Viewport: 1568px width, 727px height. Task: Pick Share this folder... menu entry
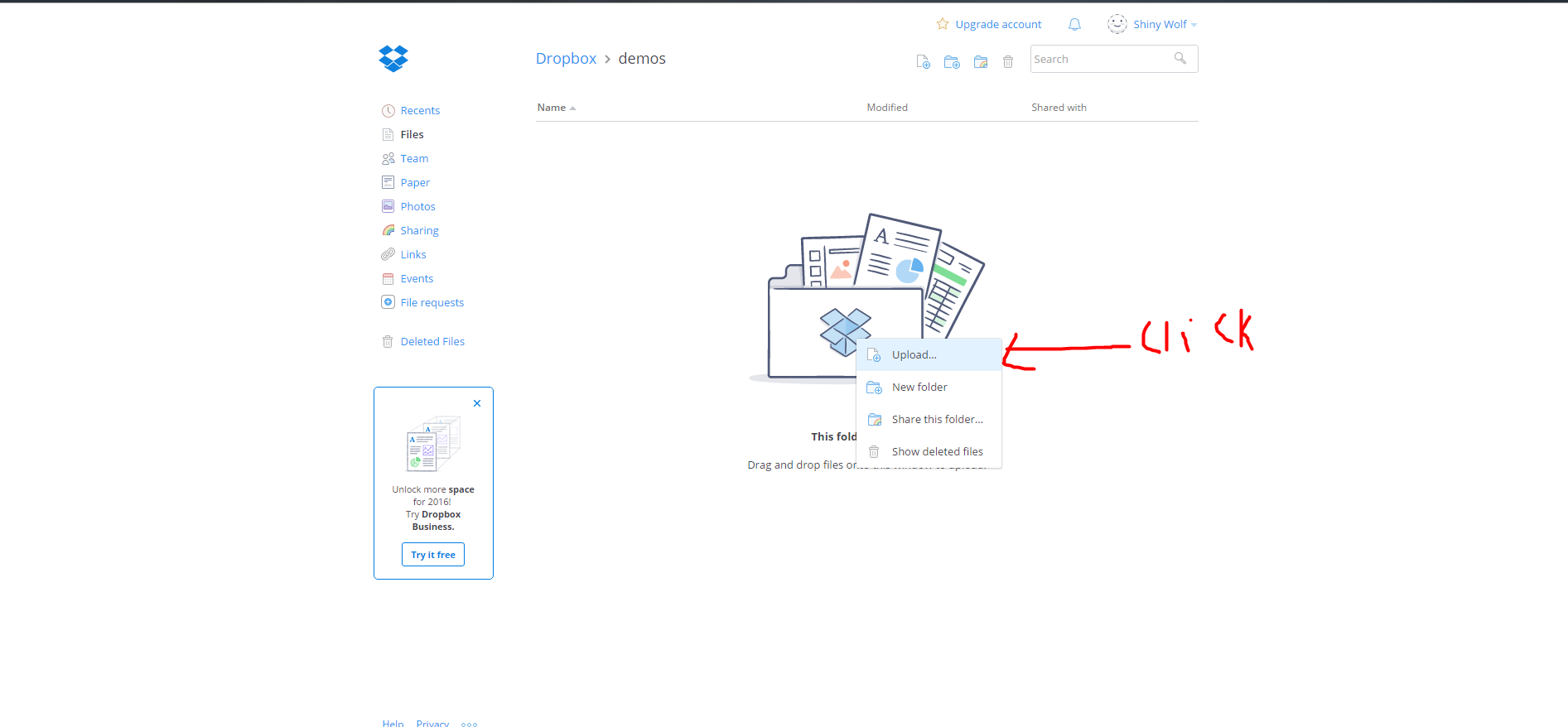click(x=937, y=420)
